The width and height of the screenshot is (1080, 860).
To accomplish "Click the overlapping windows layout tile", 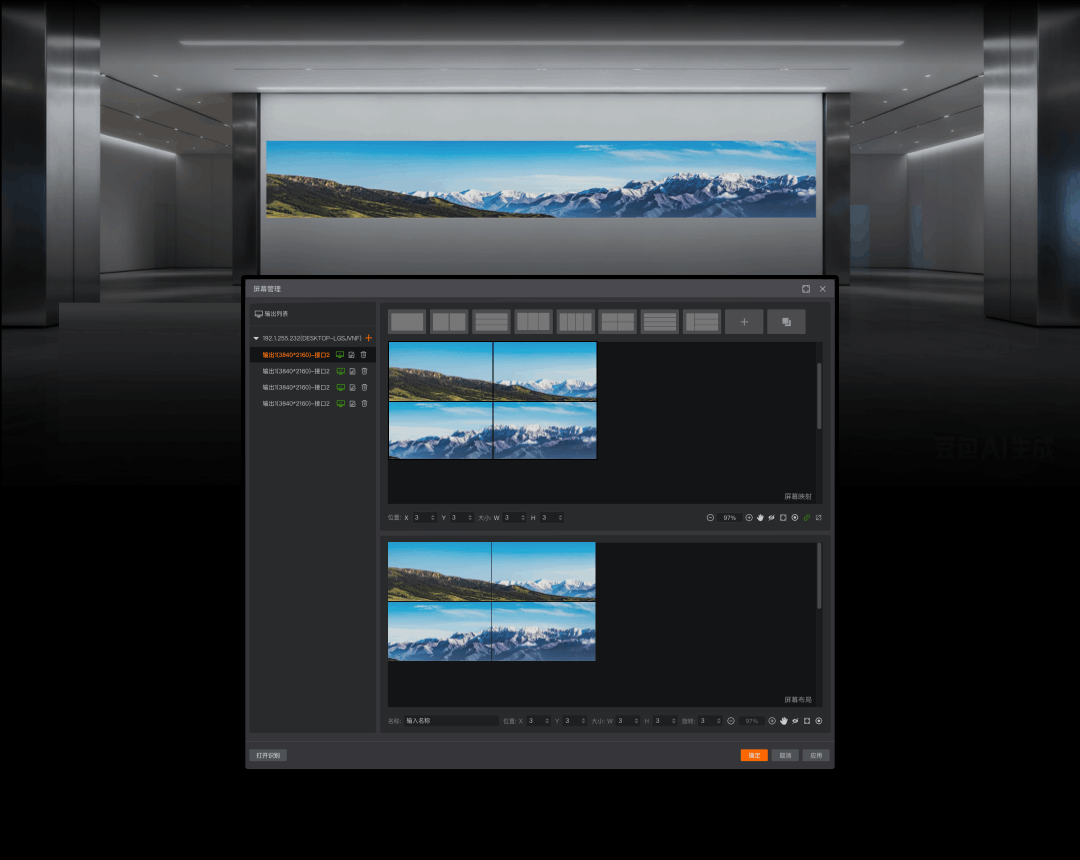I will [786, 322].
